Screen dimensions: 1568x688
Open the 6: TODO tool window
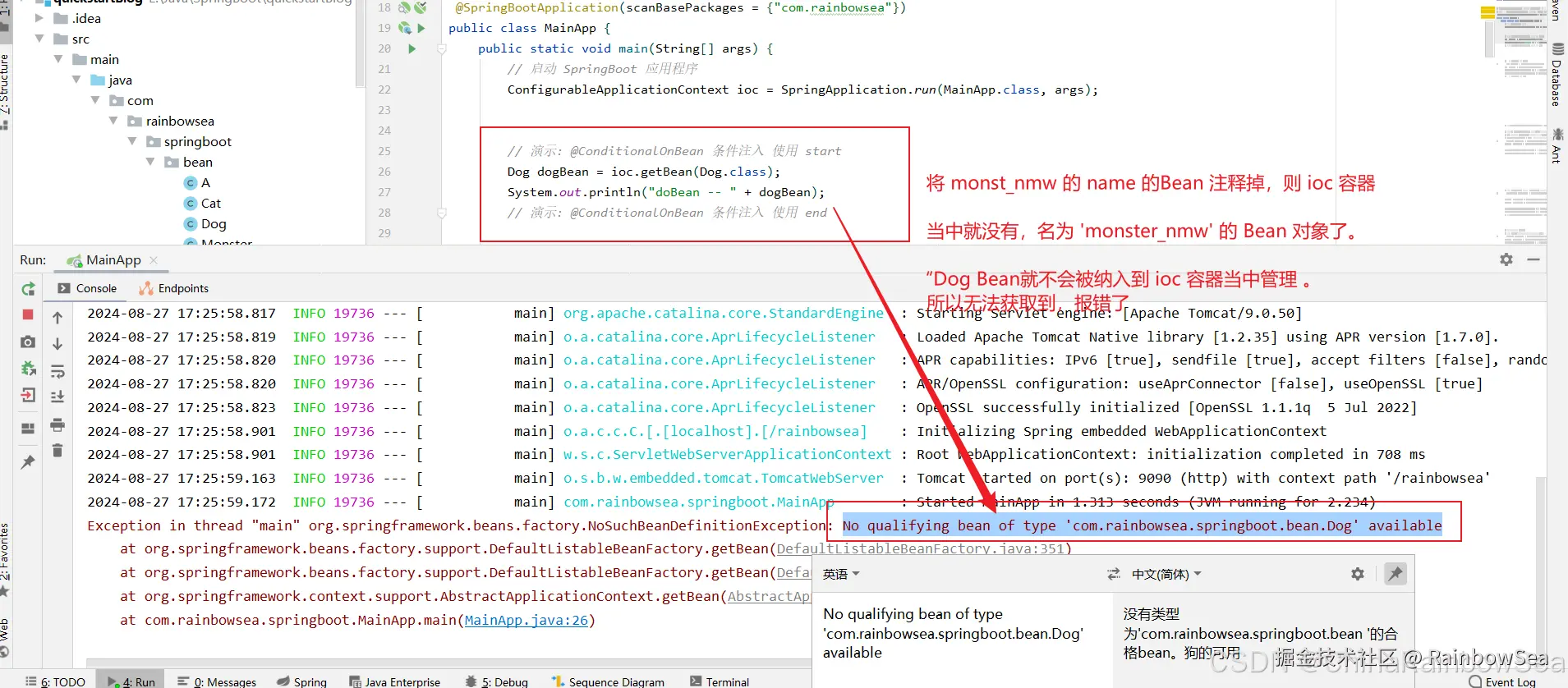pos(55,681)
